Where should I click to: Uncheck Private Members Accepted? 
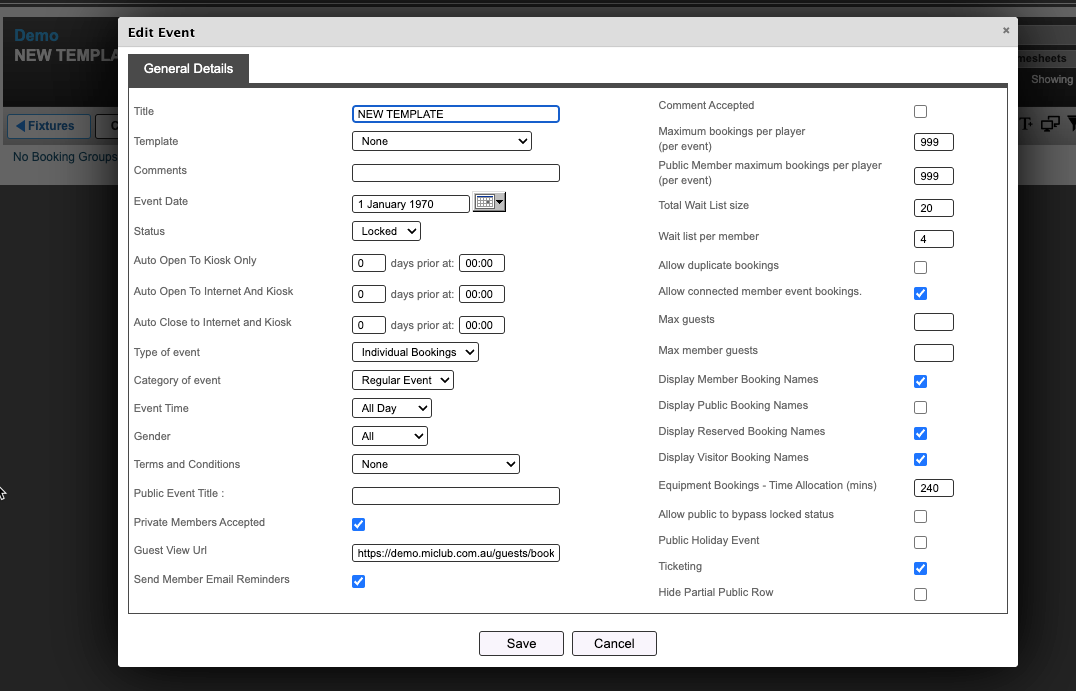point(358,525)
